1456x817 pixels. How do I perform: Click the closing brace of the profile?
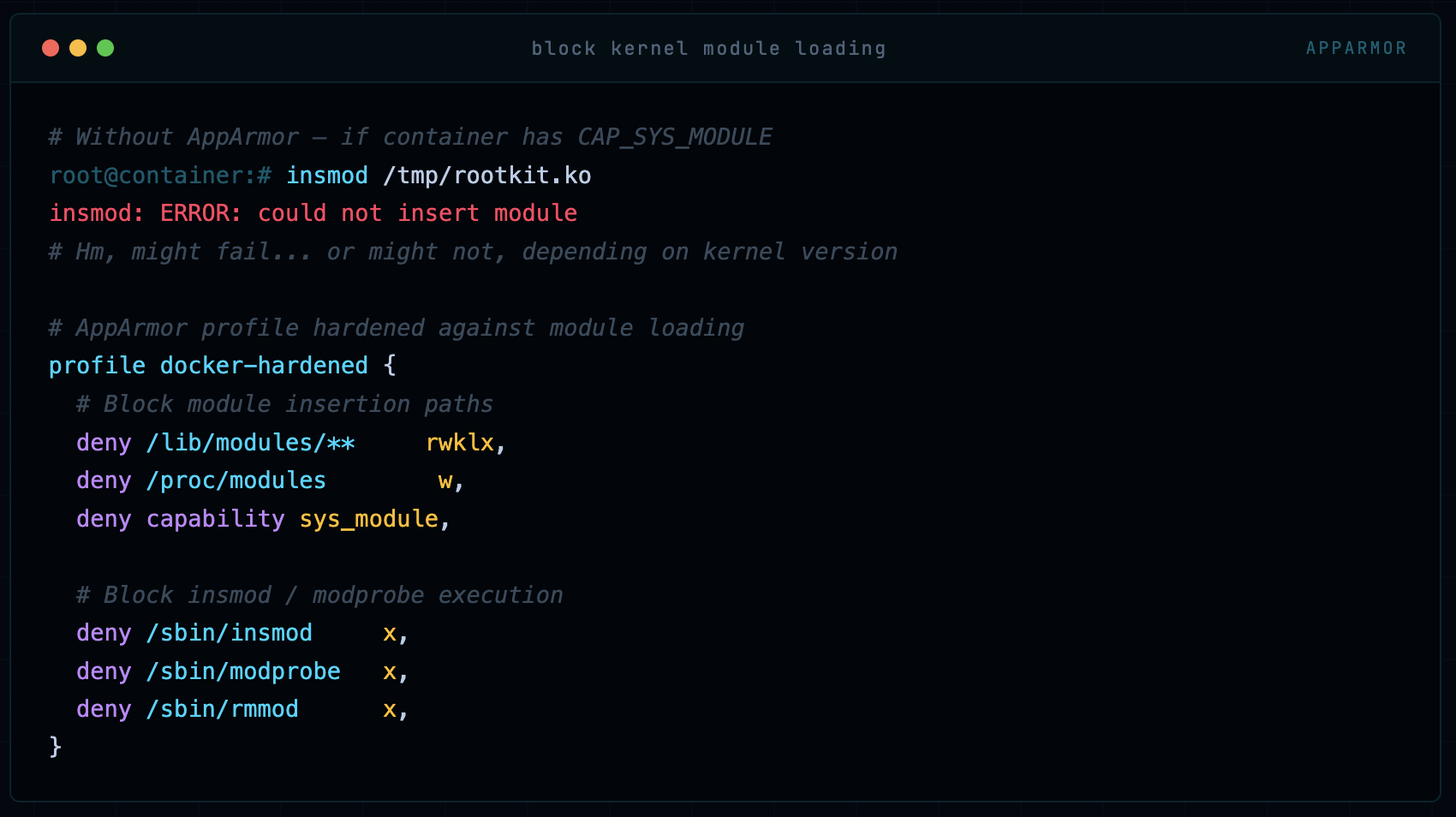coord(56,746)
